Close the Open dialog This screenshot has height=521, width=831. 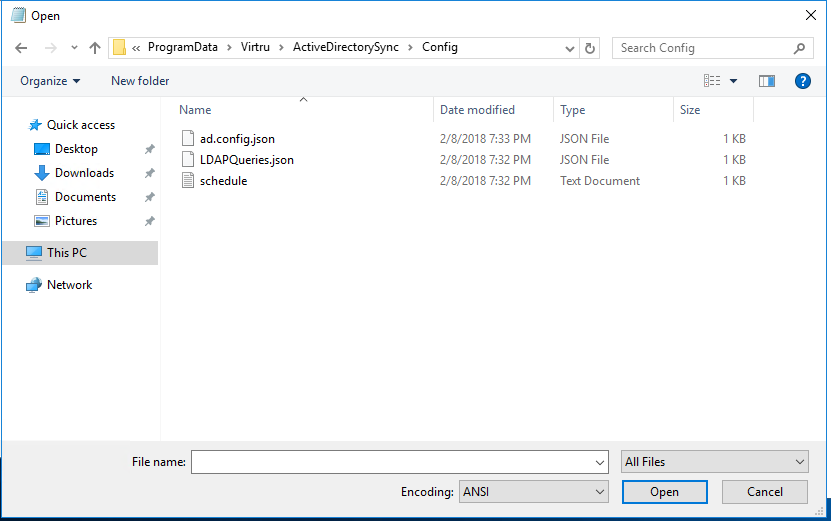coord(810,15)
